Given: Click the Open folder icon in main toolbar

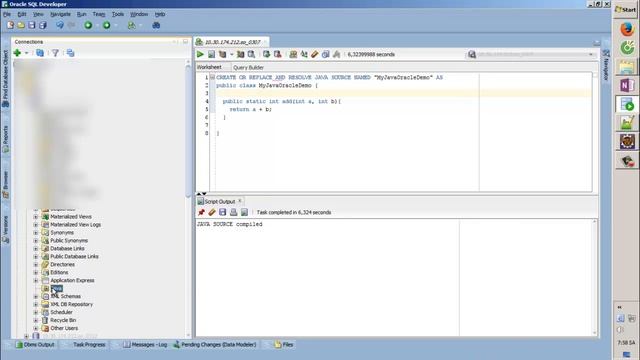Looking at the screenshot, I should tap(21, 25).
